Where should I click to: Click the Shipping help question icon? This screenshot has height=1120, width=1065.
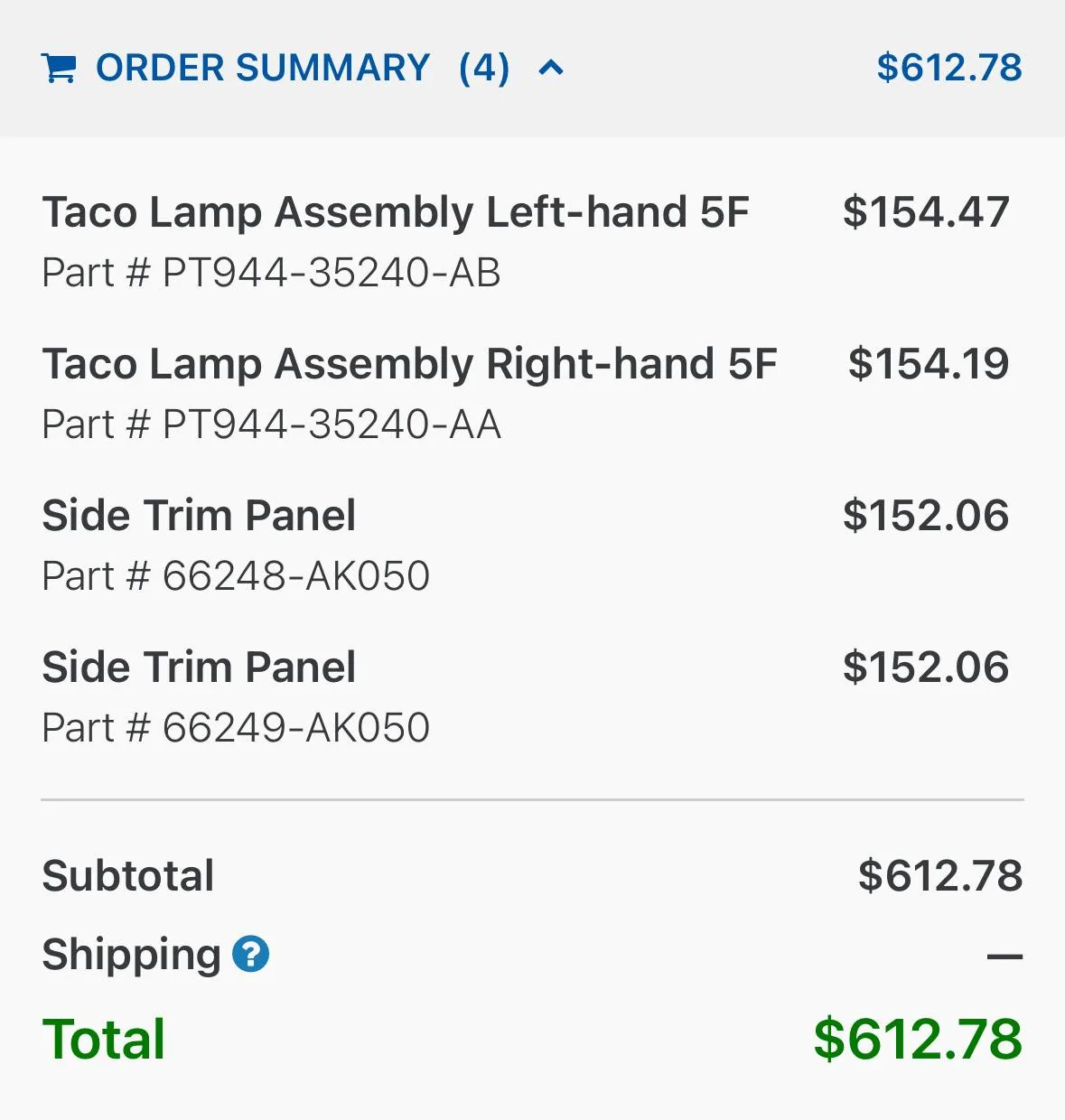[250, 954]
